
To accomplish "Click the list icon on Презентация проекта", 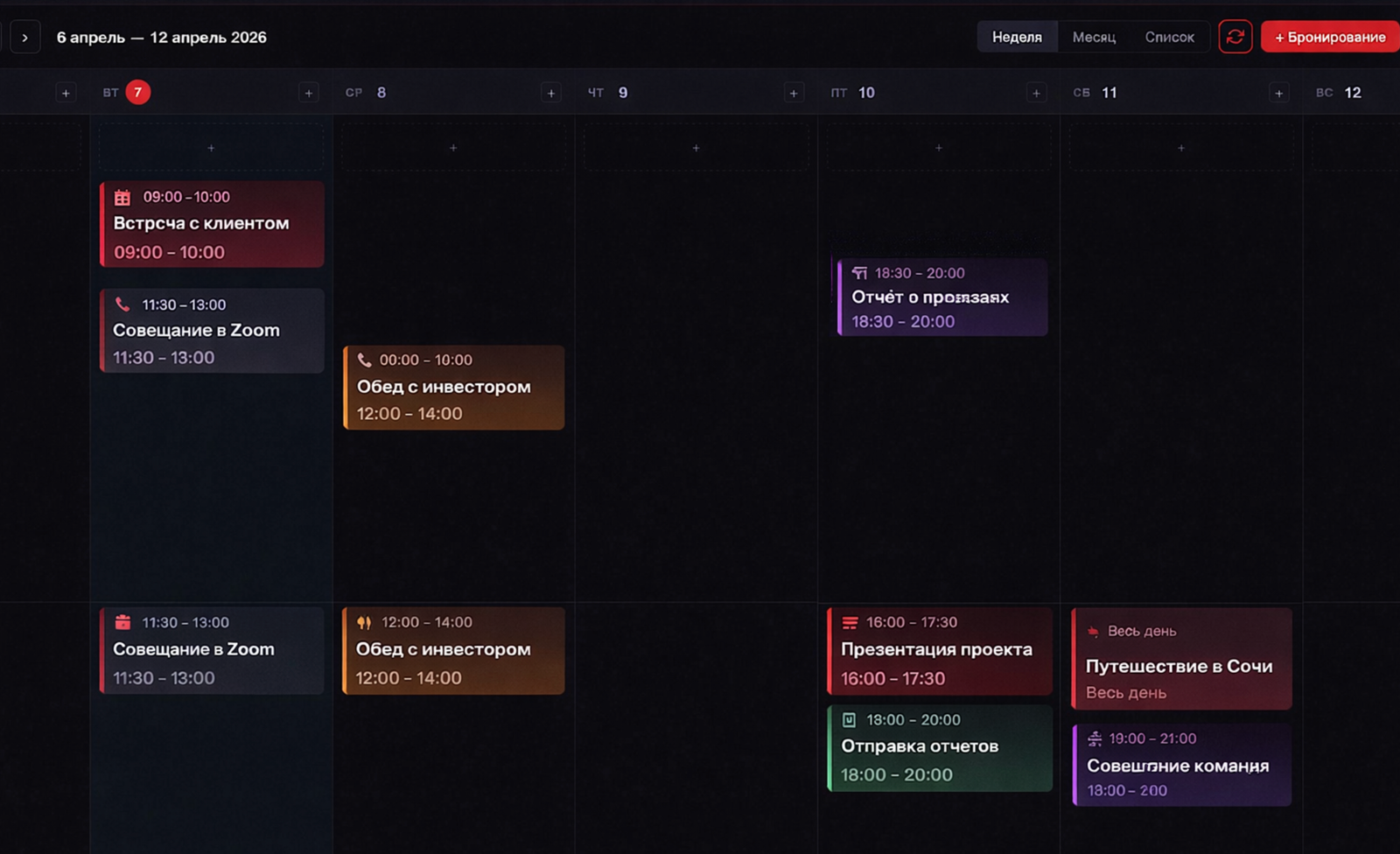I will click(x=848, y=622).
